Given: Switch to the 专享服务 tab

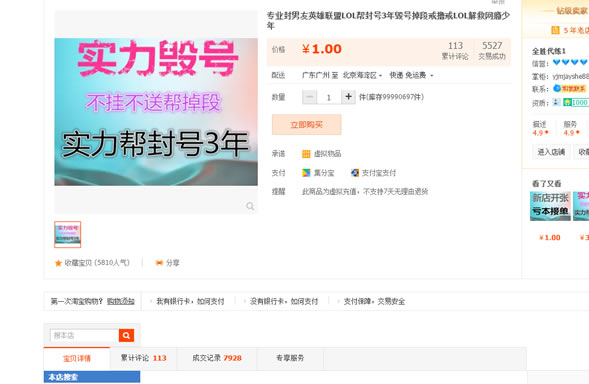Looking at the screenshot, I should point(290,358).
